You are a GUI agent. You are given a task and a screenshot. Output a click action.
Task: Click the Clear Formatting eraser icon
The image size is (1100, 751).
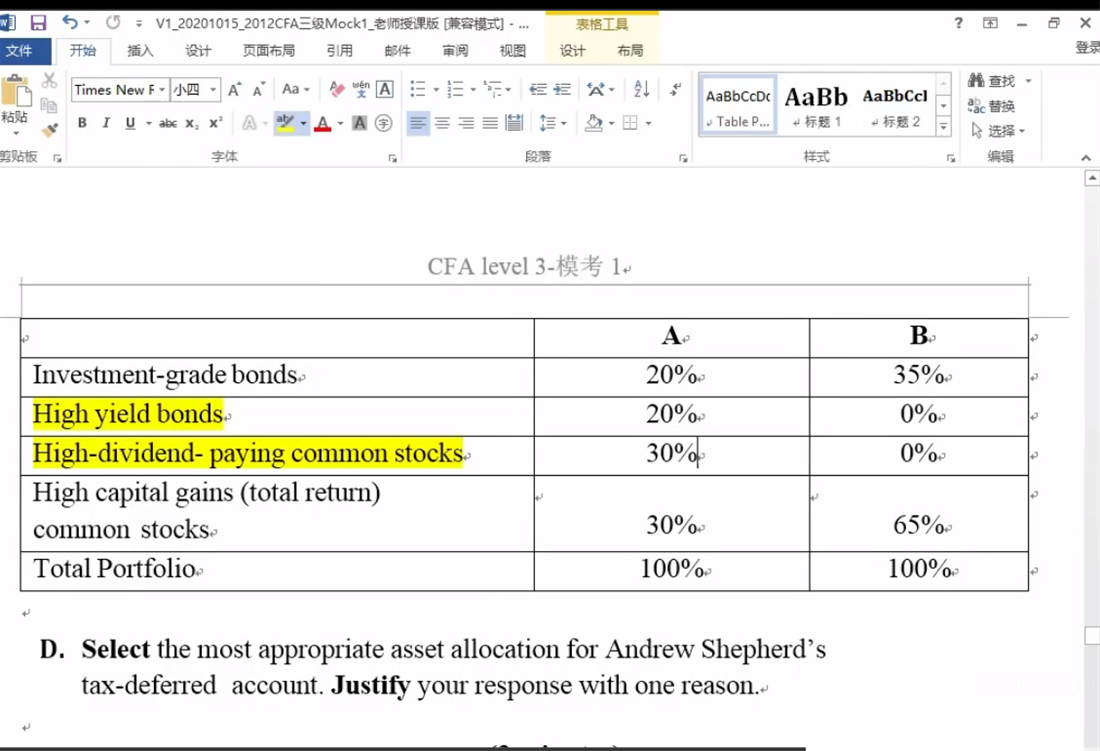point(336,89)
